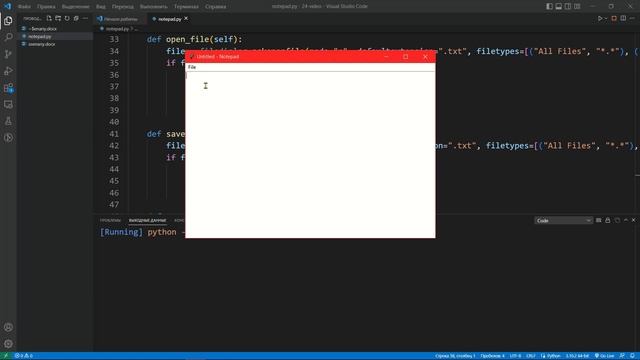Open the Правка menu

click(x=46, y=7)
